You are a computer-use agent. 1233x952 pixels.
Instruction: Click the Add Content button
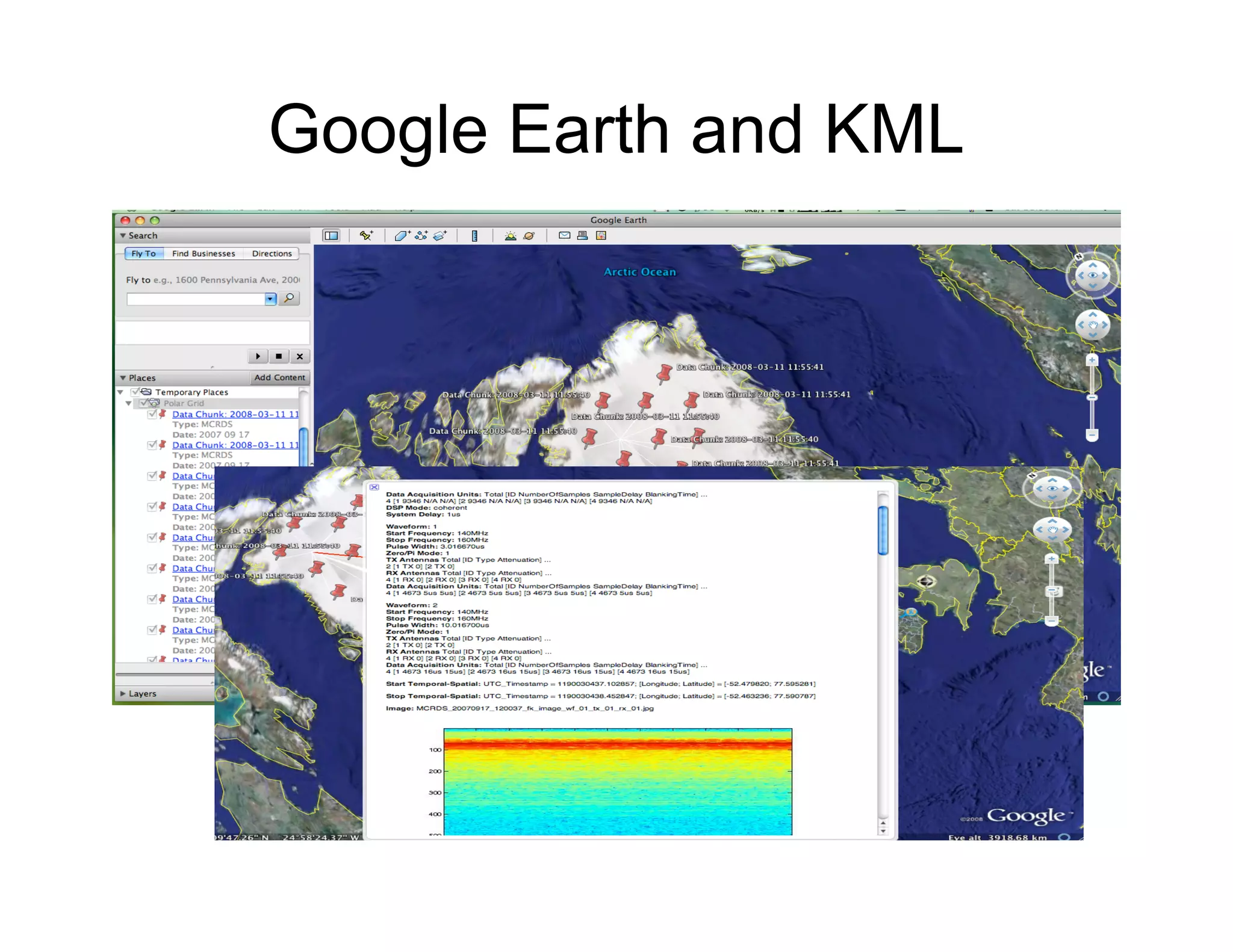pos(279,377)
